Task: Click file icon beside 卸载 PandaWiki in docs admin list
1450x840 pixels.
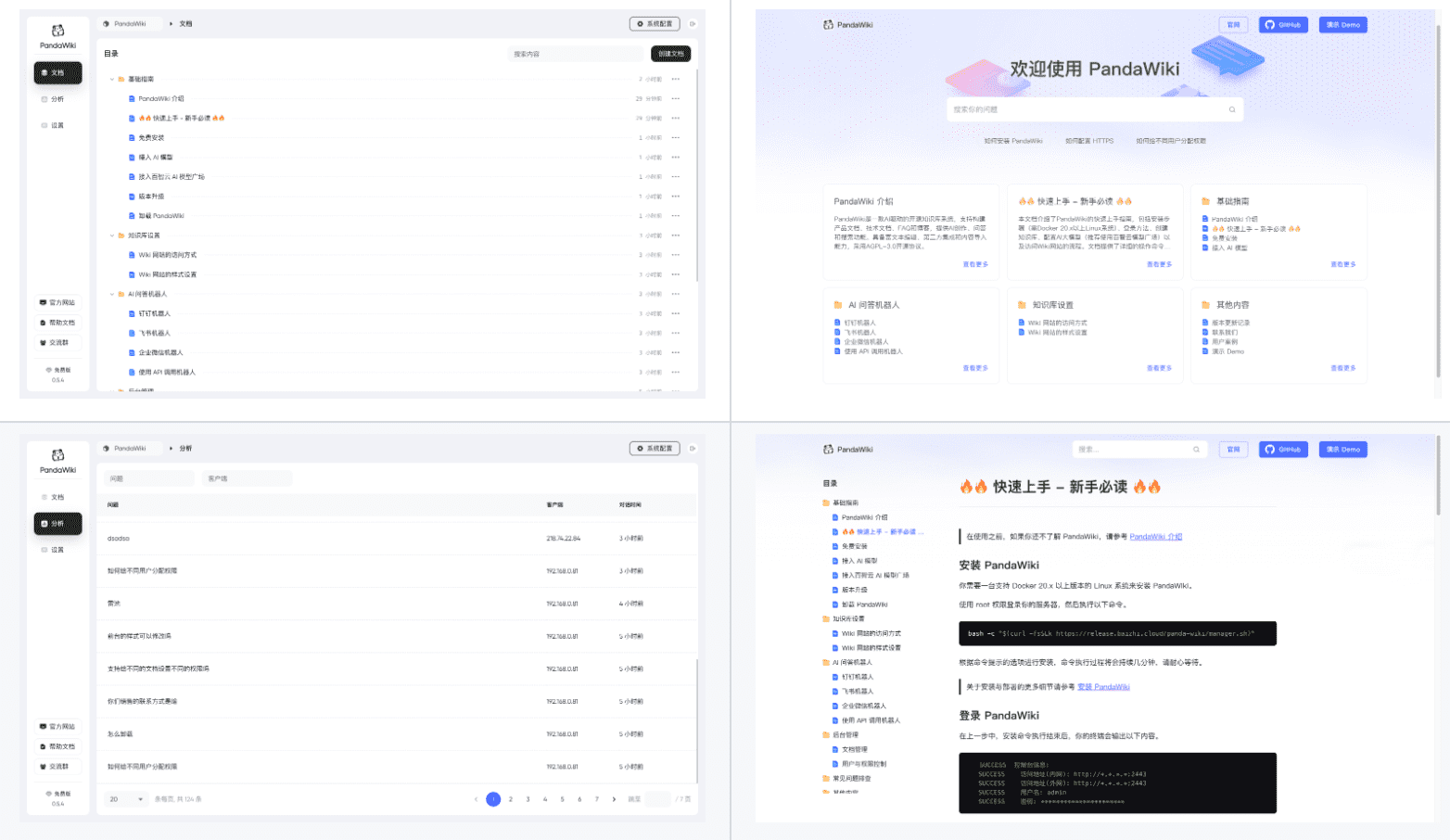Action: (132, 216)
